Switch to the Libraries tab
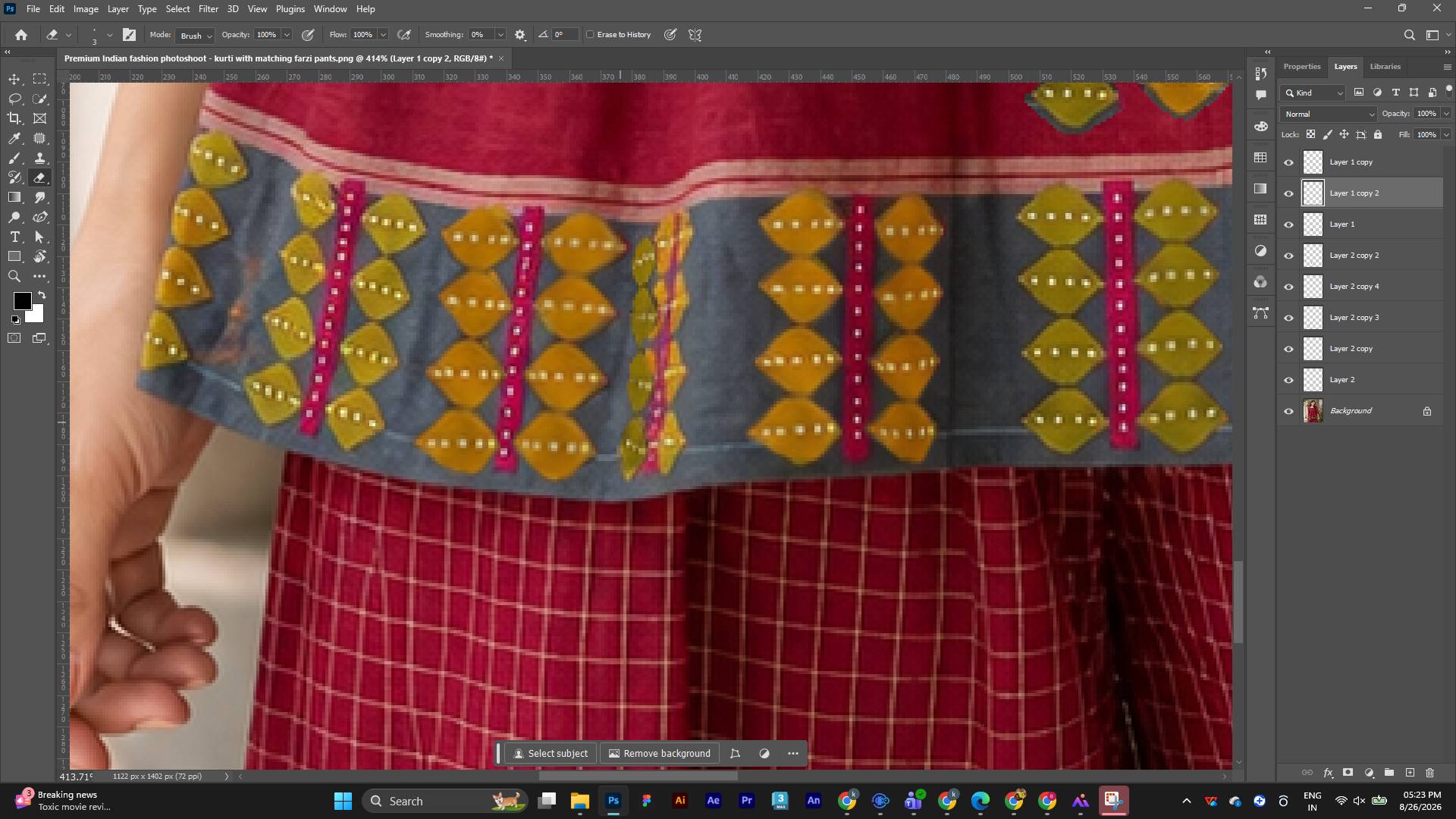Image resolution: width=1456 pixels, height=819 pixels. (1385, 67)
